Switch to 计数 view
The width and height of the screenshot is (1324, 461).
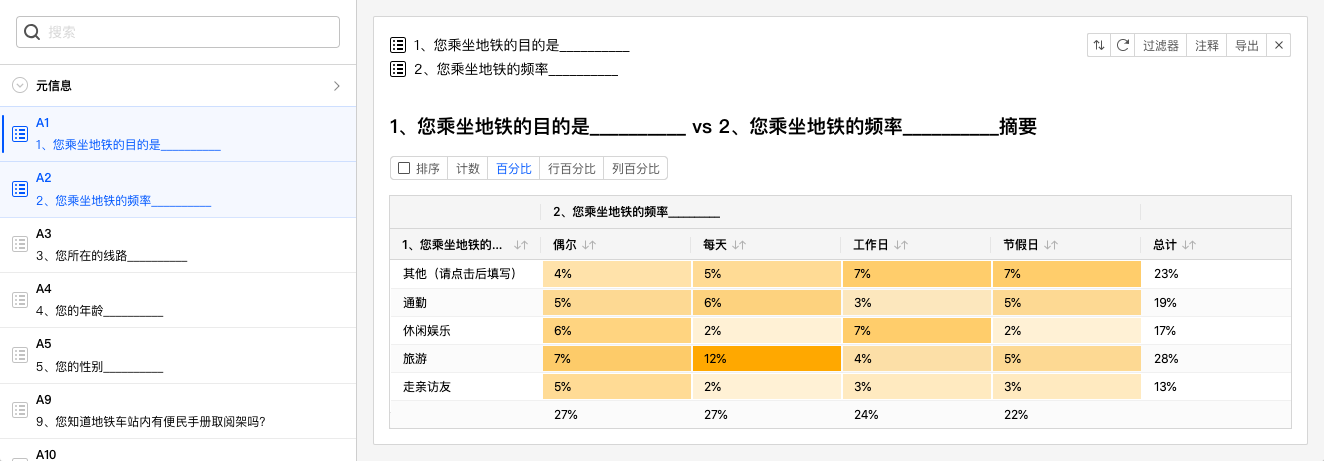point(468,169)
